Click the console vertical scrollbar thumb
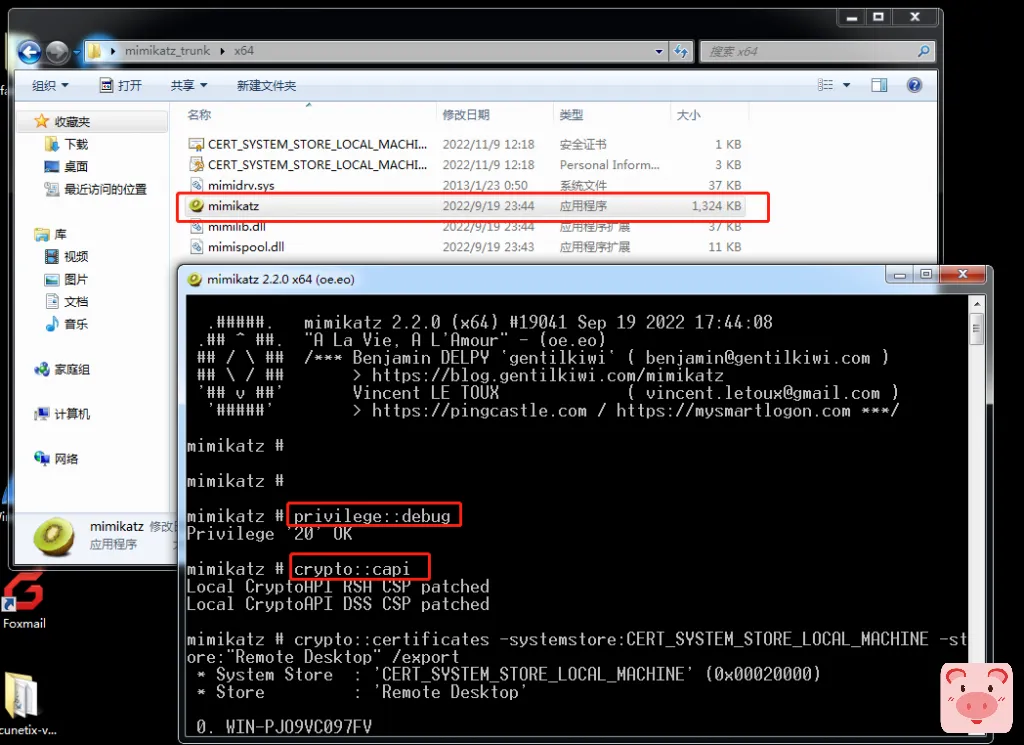Viewport: 1024px width, 745px height. click(977, 328)
